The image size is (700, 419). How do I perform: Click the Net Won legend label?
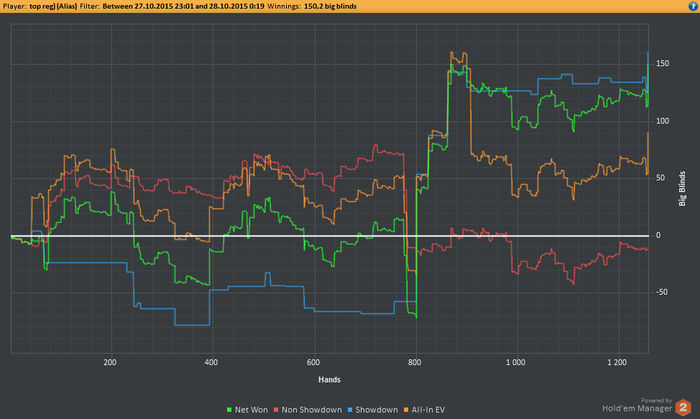(x=251, y=410)
